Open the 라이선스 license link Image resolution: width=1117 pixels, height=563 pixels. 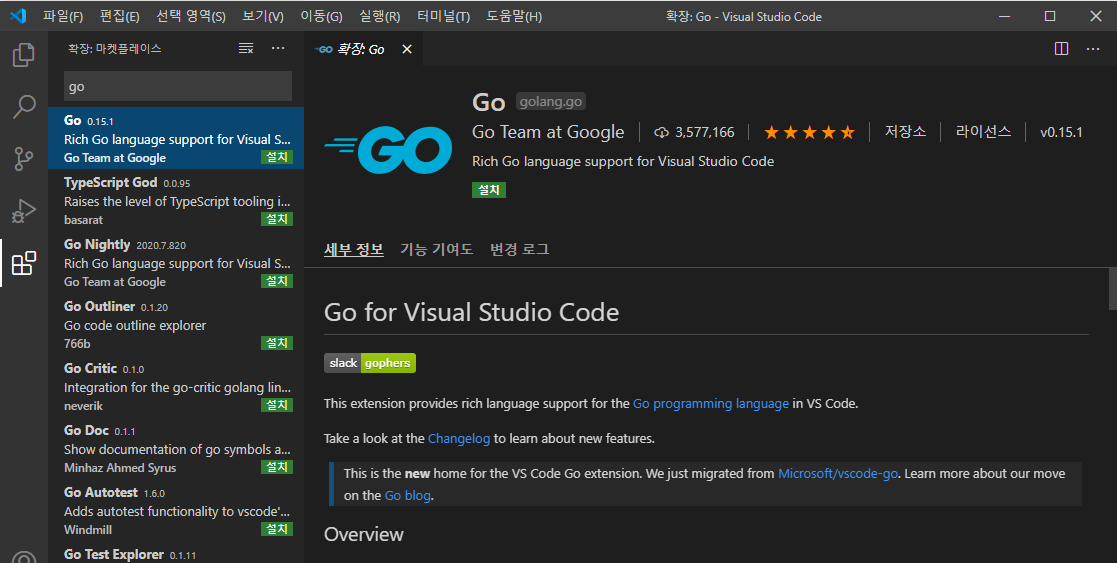tap(983, 132)
